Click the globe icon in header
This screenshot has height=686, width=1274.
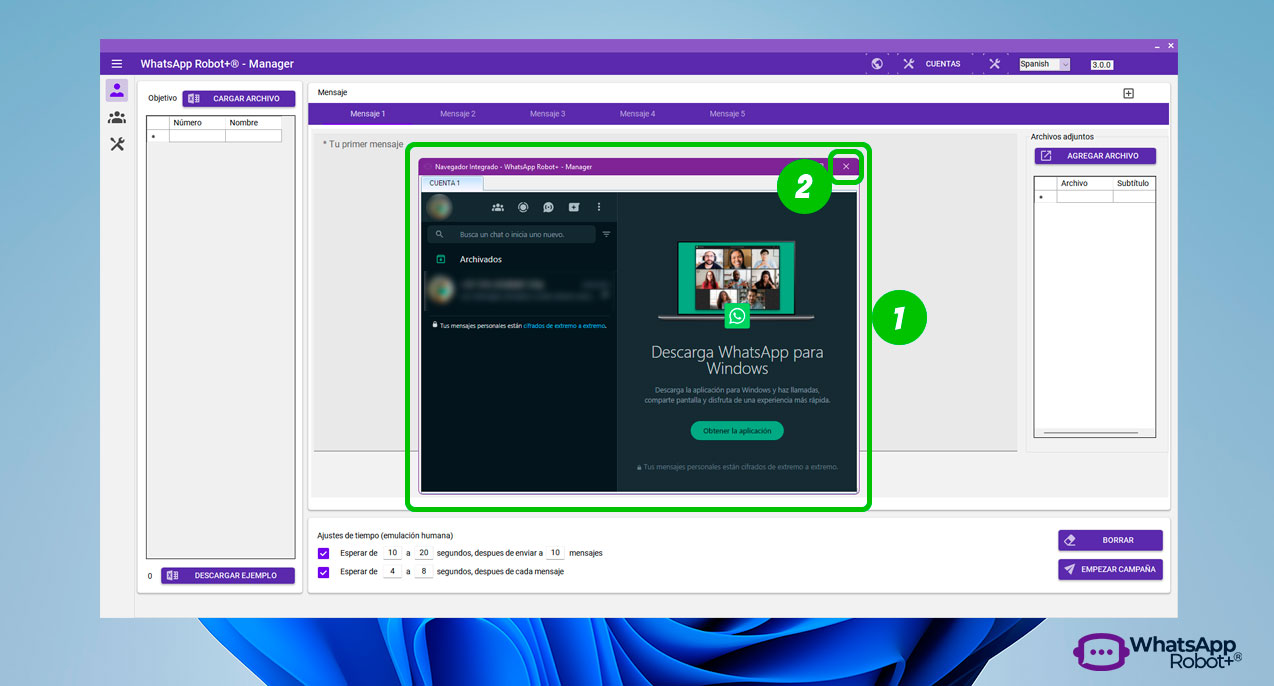pos(877,64)
